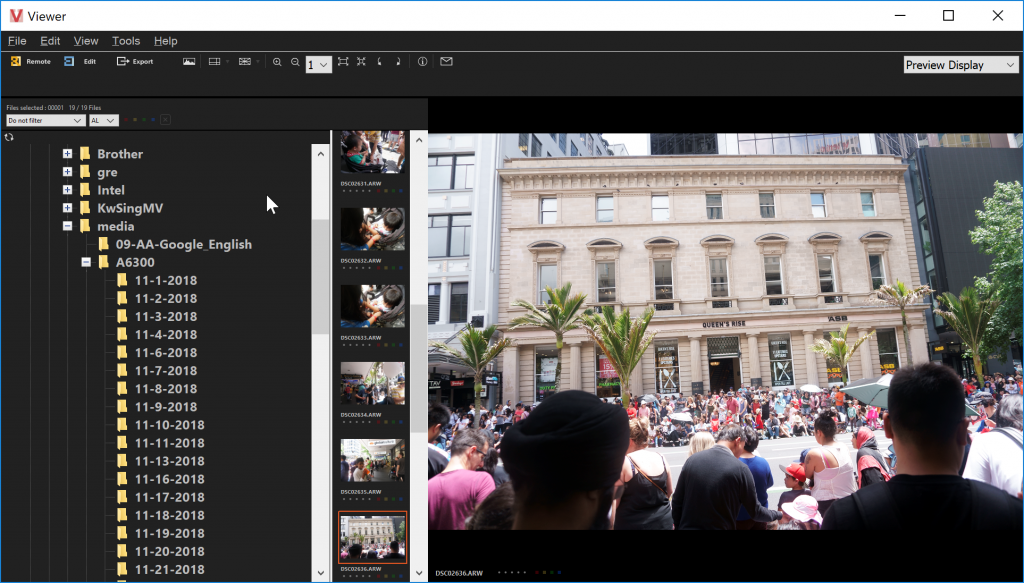Open the Preview Display dropdown

click(960, 65)
